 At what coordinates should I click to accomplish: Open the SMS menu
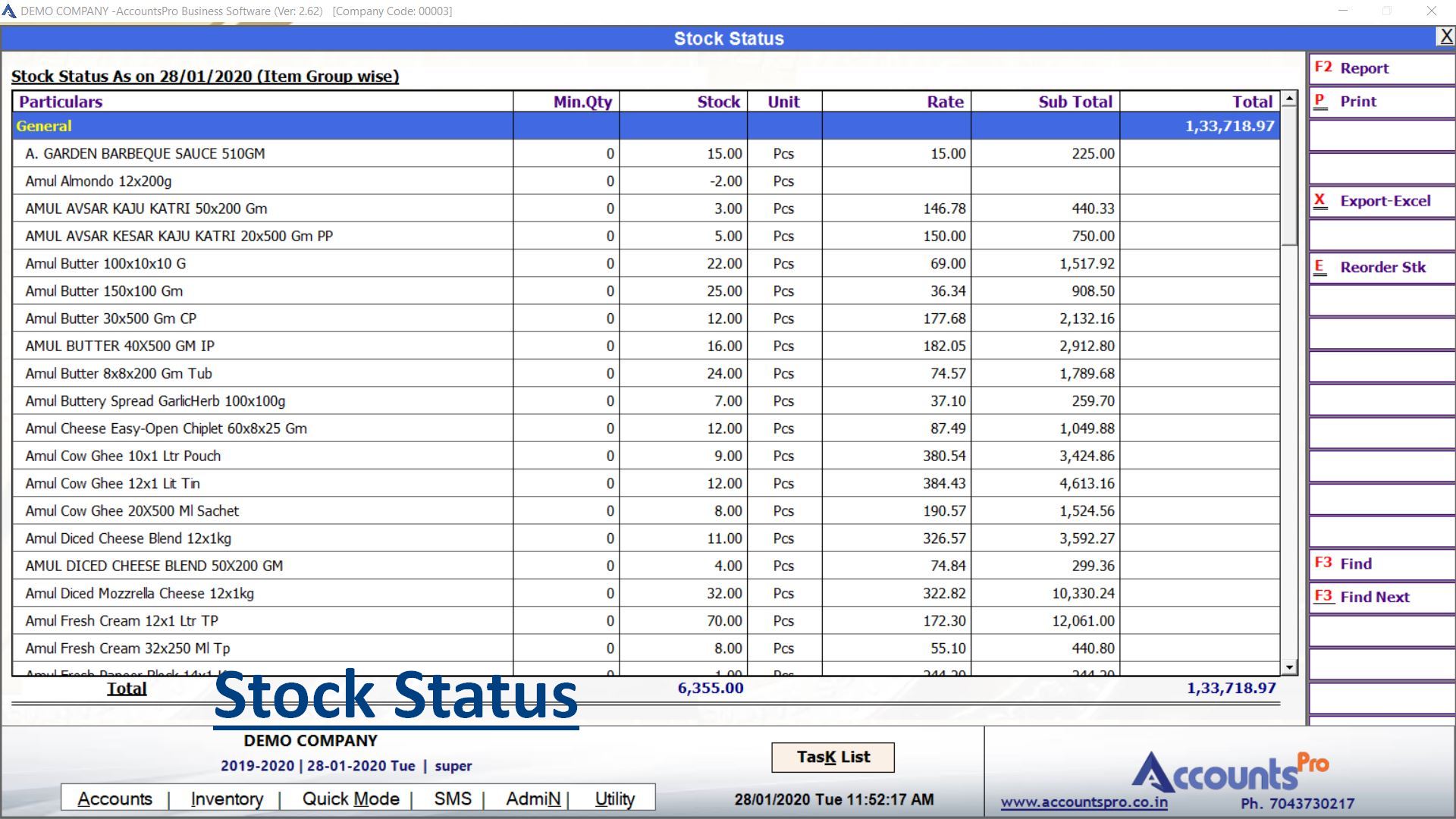click(453, 799)
